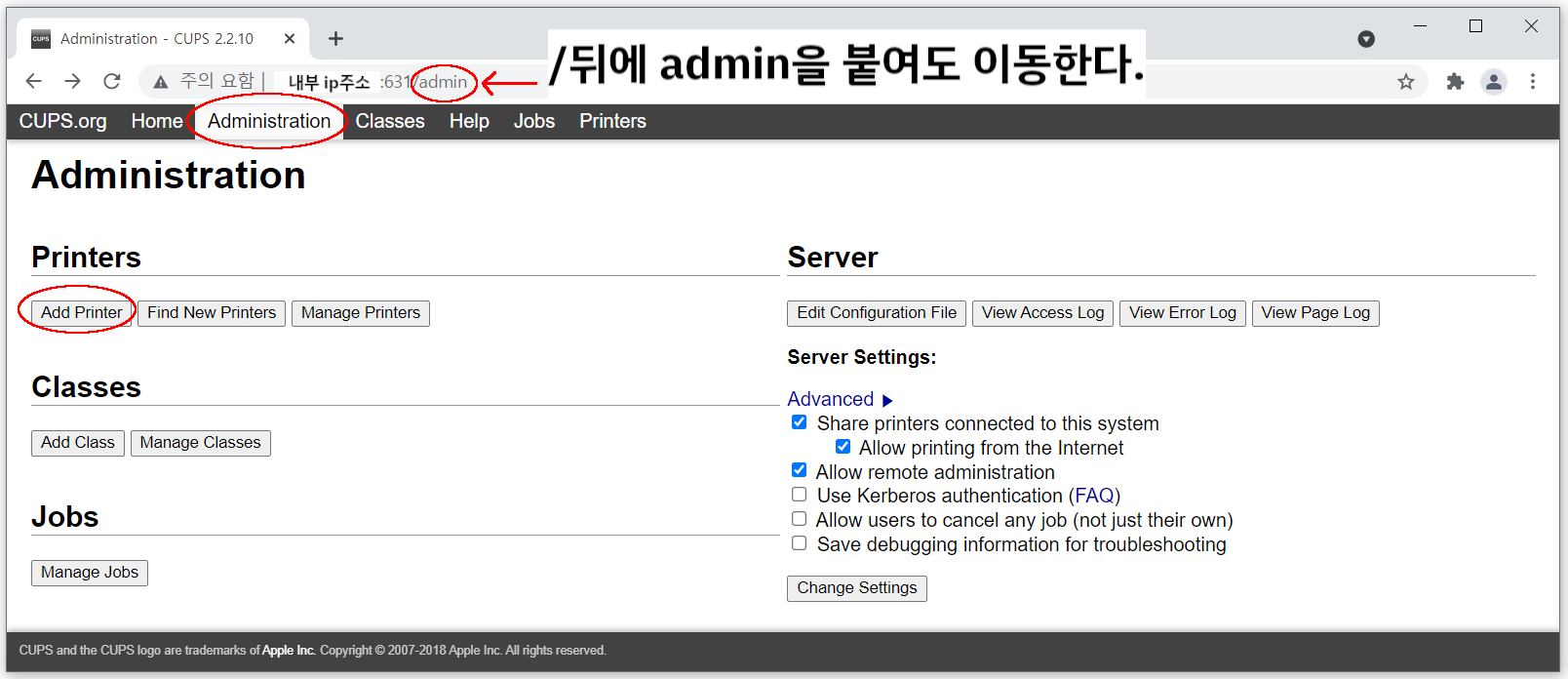Go back with the browser back arrow
The image size is (1568, 679).
coord(34,81)
